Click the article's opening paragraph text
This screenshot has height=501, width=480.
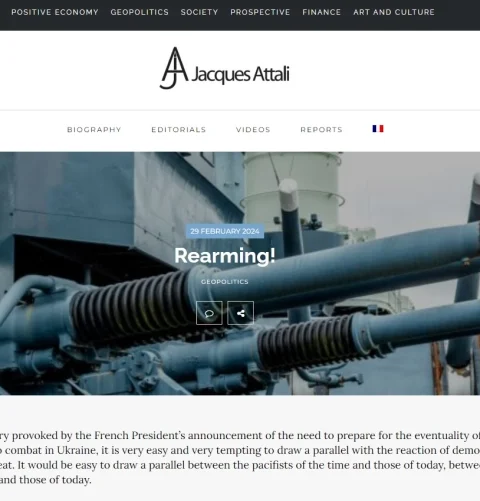[240, 457]
